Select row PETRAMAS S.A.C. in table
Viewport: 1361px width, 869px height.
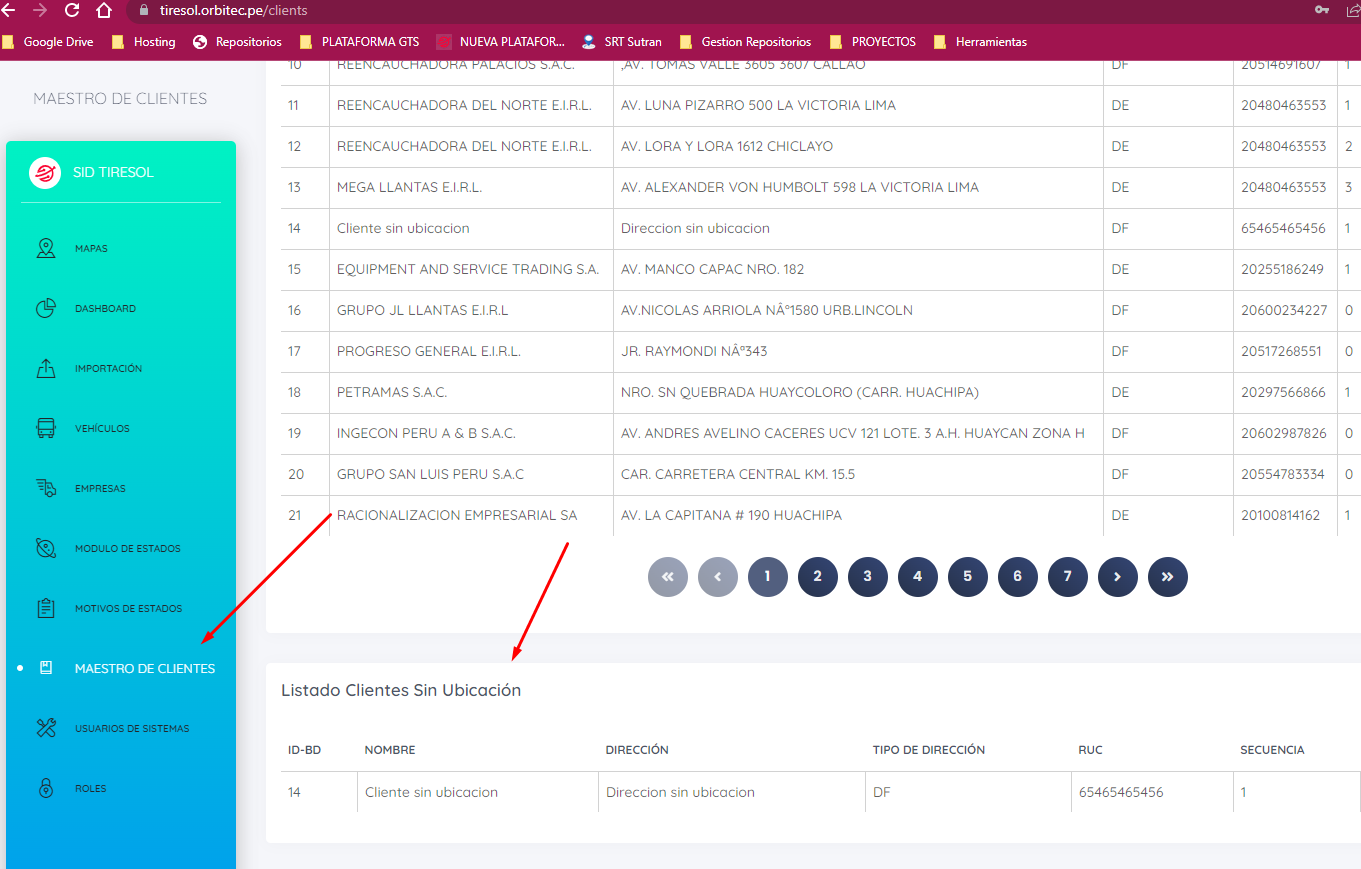(x=392, y=392)
